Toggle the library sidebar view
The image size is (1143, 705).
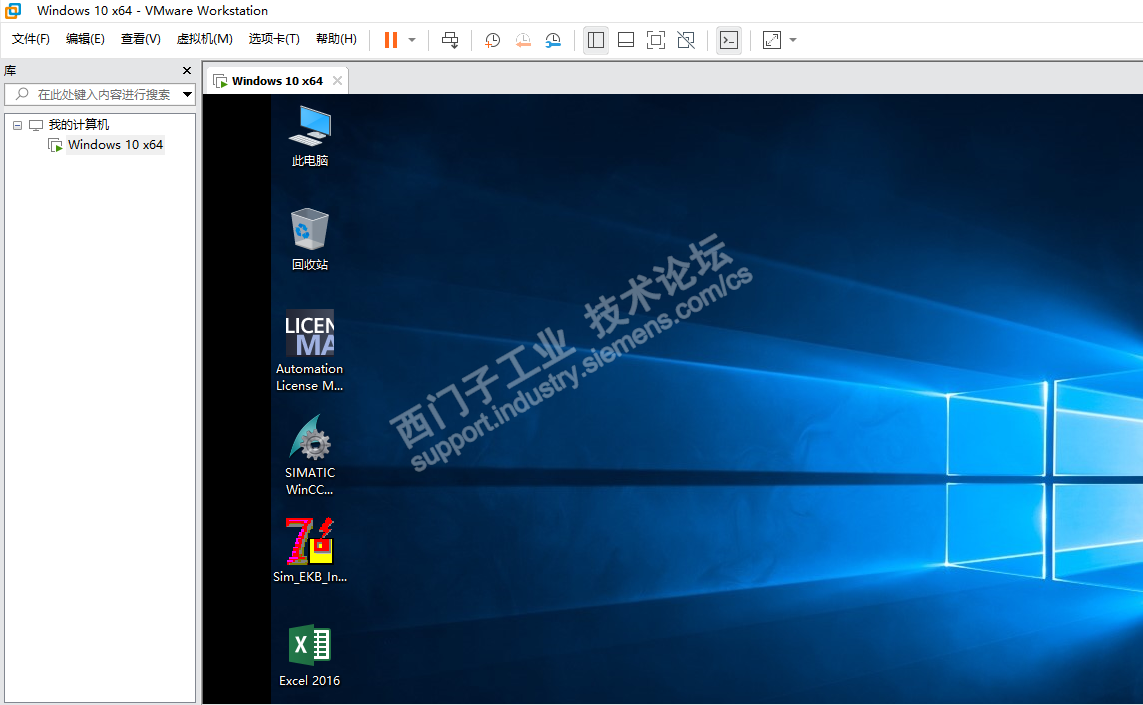tap(596, 40)
